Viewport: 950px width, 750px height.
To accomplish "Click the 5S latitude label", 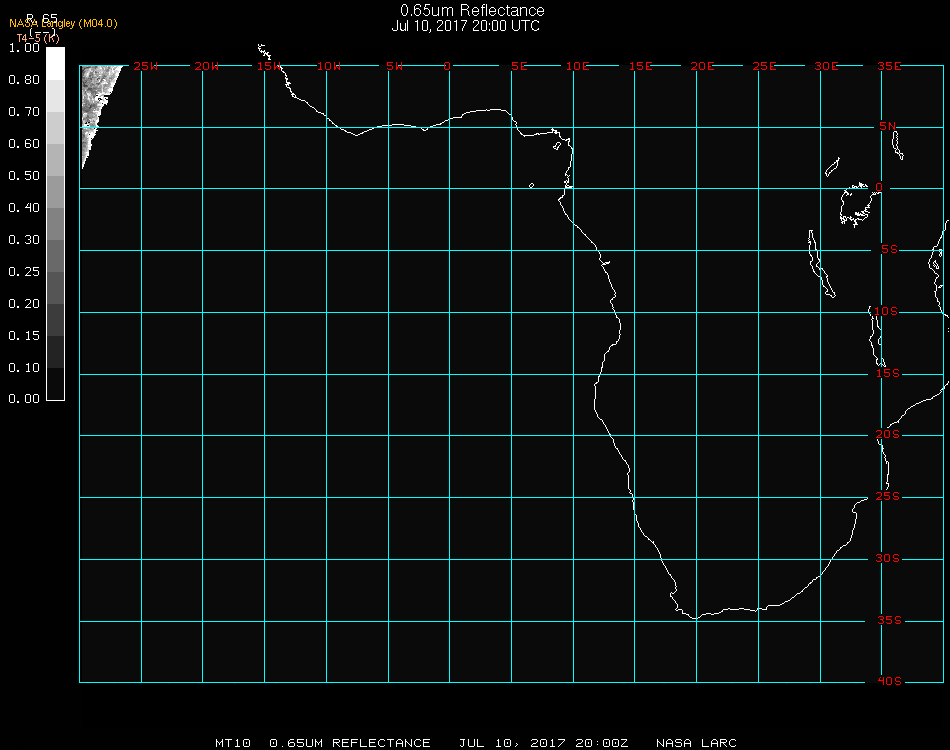I will click(x=889, y=250).
